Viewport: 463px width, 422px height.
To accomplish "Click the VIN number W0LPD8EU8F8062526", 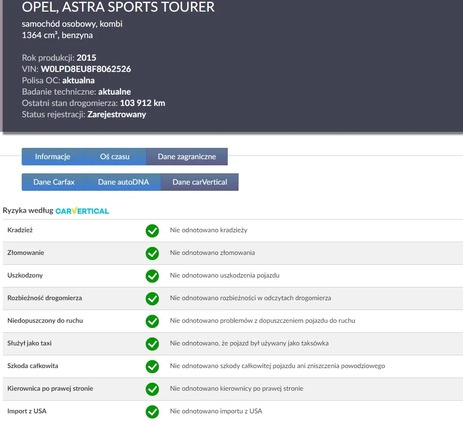I will [86, 69].
